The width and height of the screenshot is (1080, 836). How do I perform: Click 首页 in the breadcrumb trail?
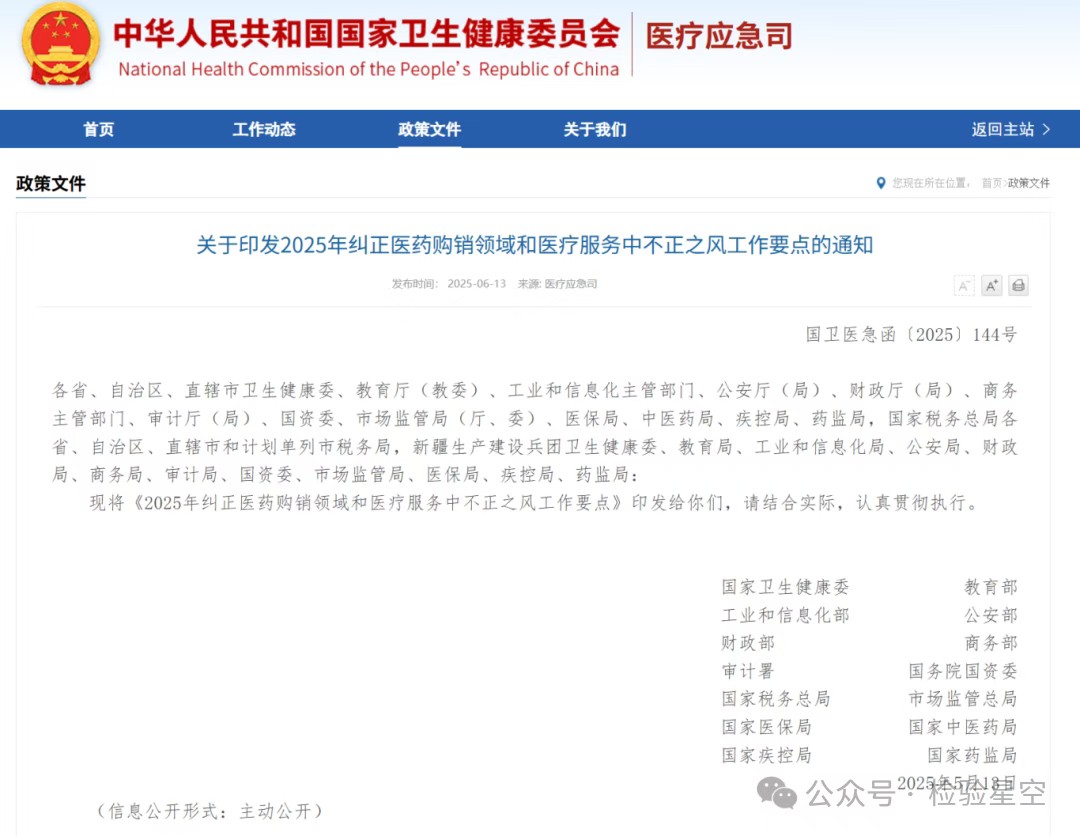click(x=991, y=184)
